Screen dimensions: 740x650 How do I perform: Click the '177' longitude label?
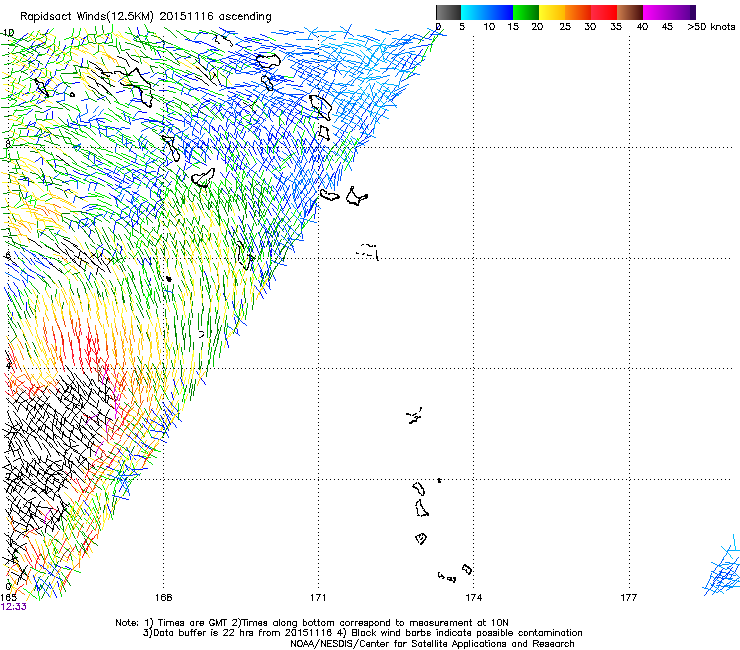click(x=629, y=598)
